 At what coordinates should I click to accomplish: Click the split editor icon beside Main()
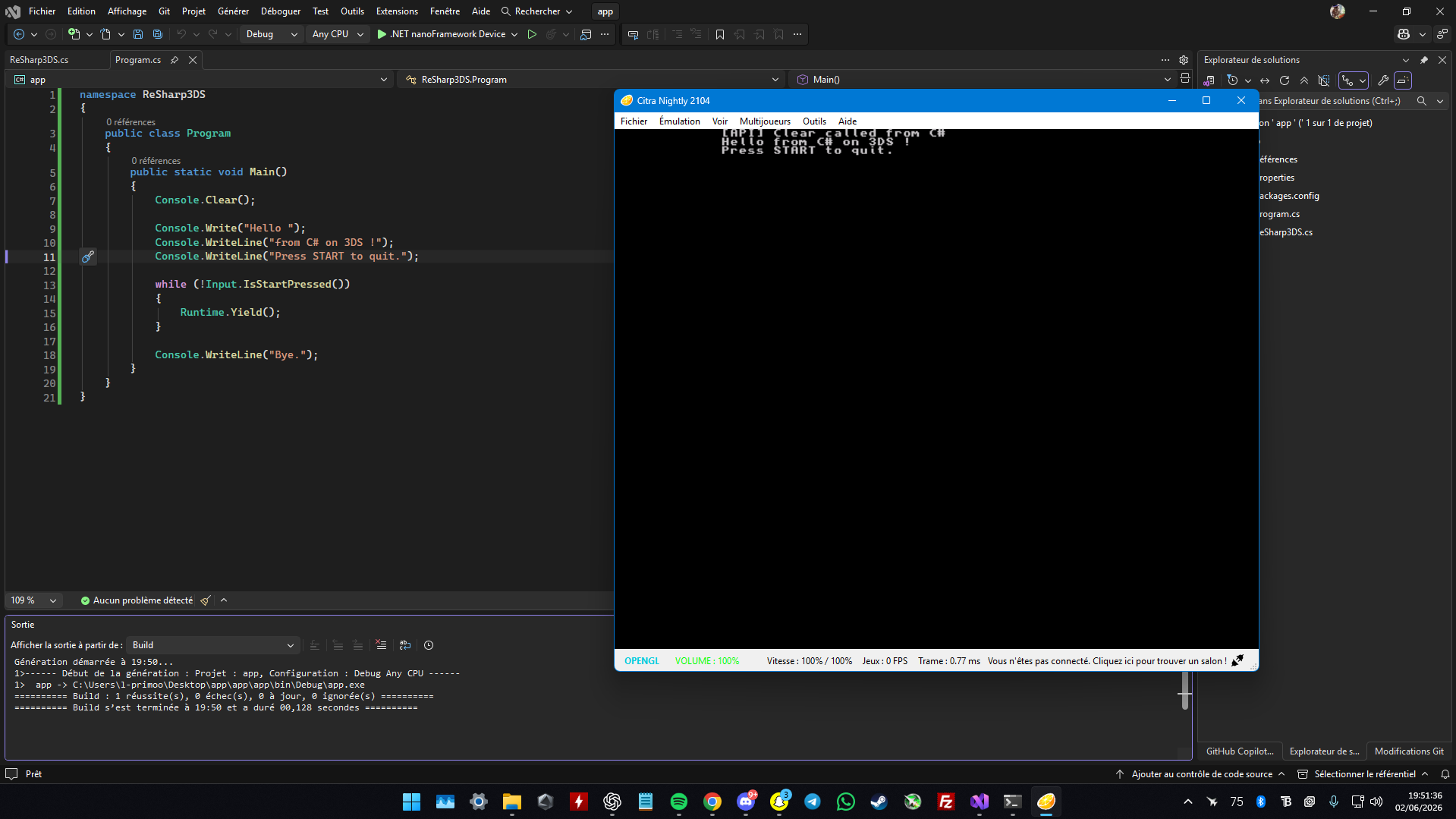click(1185, 79)
